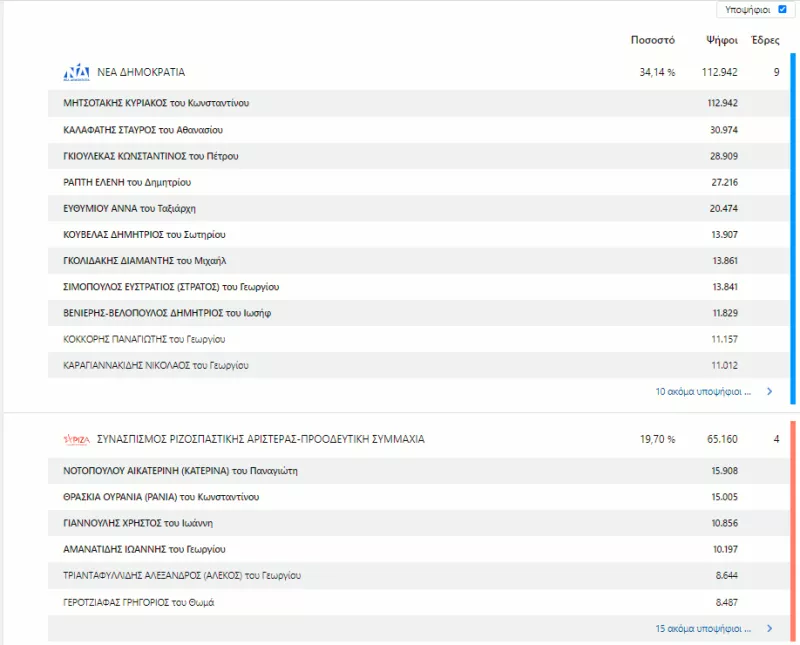Click vote count 11.157
This screenshot has width=800, height=645.
click(724, 339)
